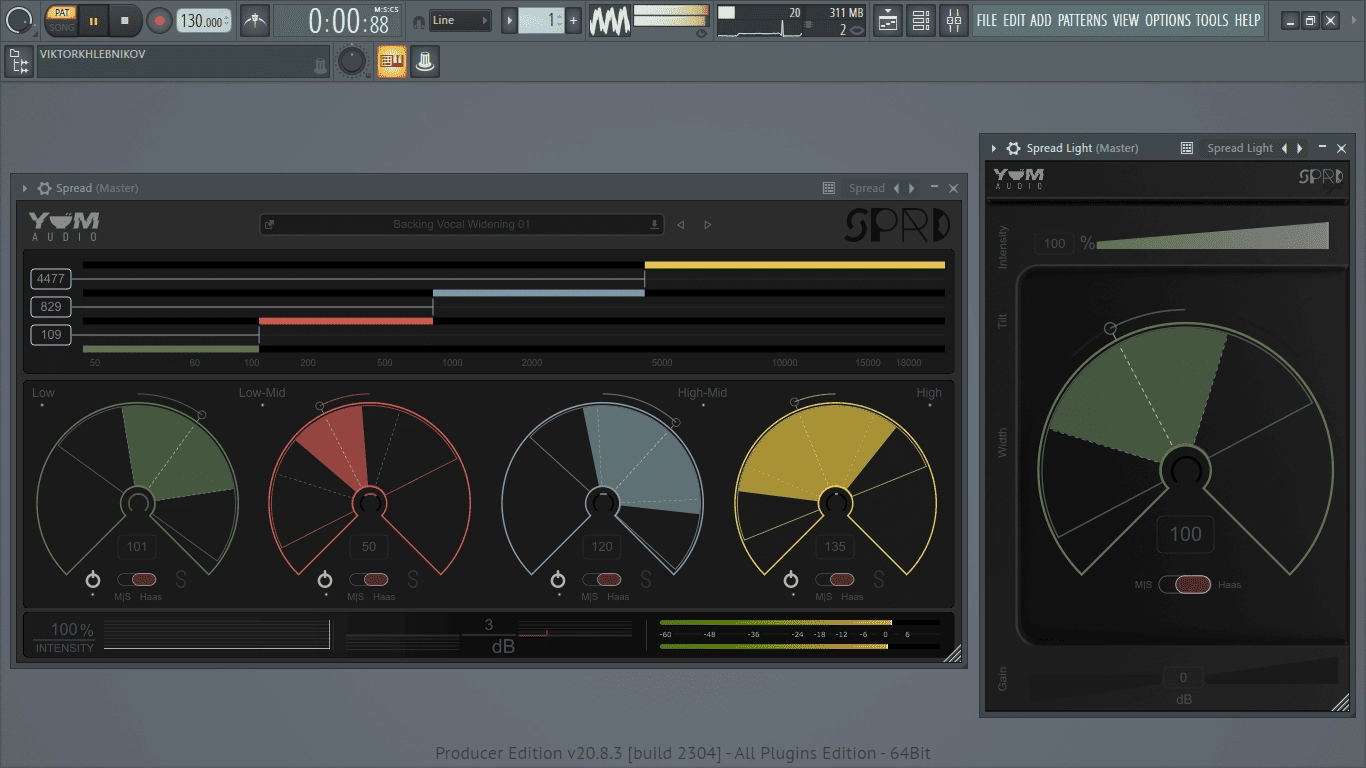Solo the Low-Mid band with S
Viewport: 1366px width, 768px height.
point(413,579)
